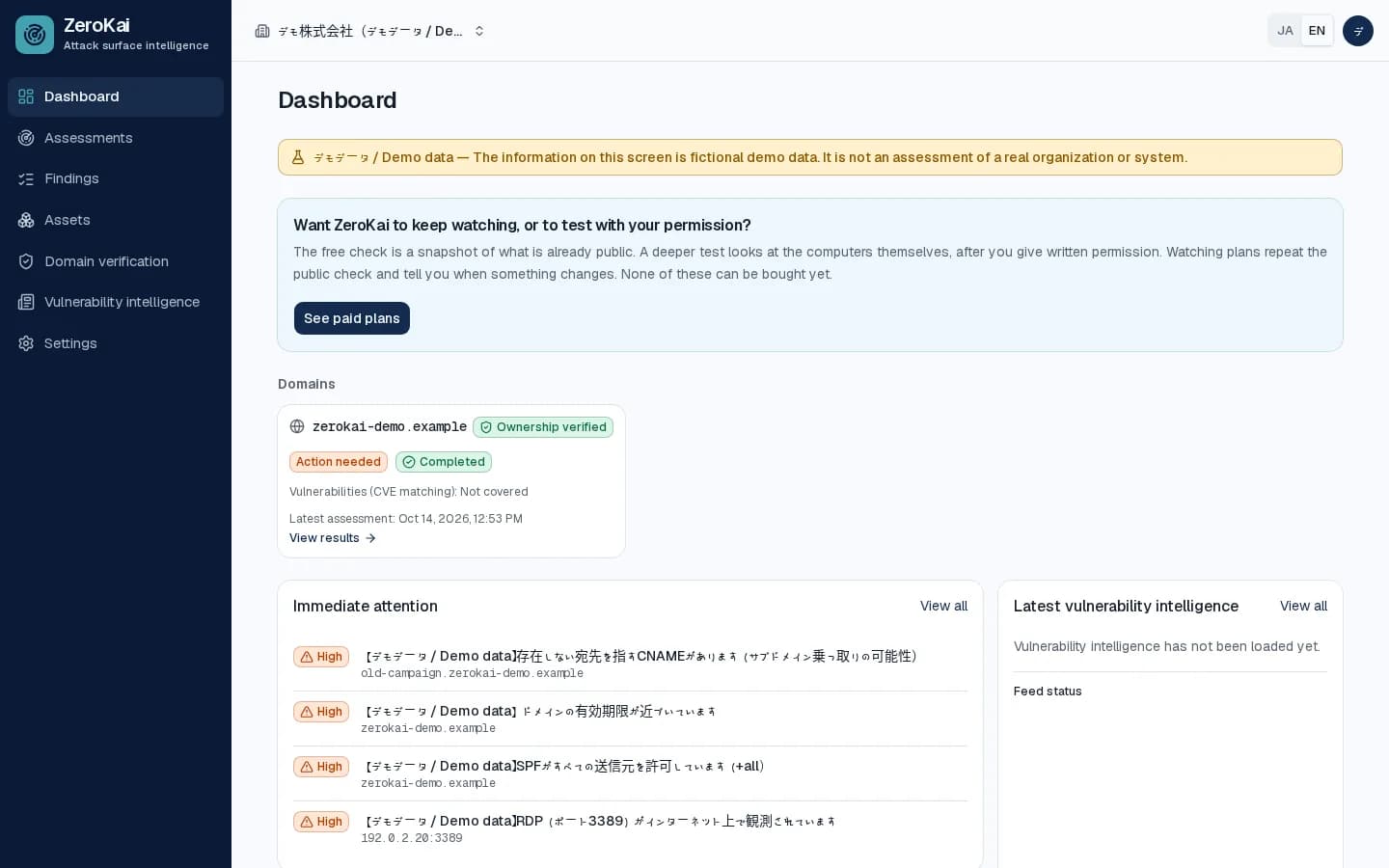Viewport: 1389px width, 868px height.
Task: Click the Feed status label
Action: tap(1048, 692)
